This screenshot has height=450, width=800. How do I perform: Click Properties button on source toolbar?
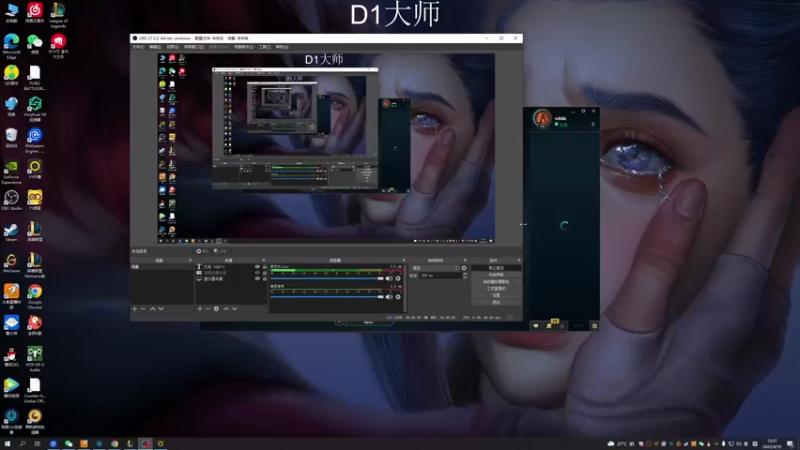203,251
